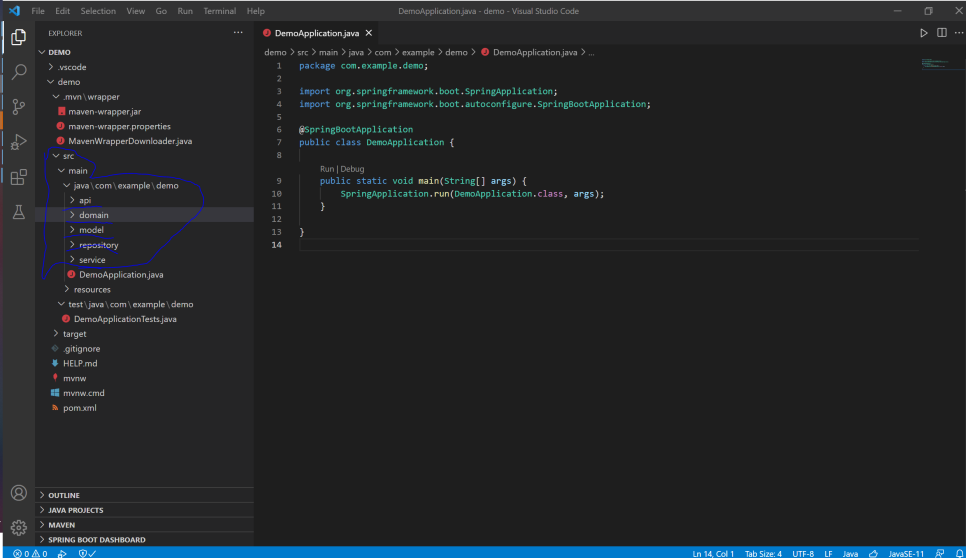Expand the domain folder
The image size is (966, 558).
(x=94, y=215)
